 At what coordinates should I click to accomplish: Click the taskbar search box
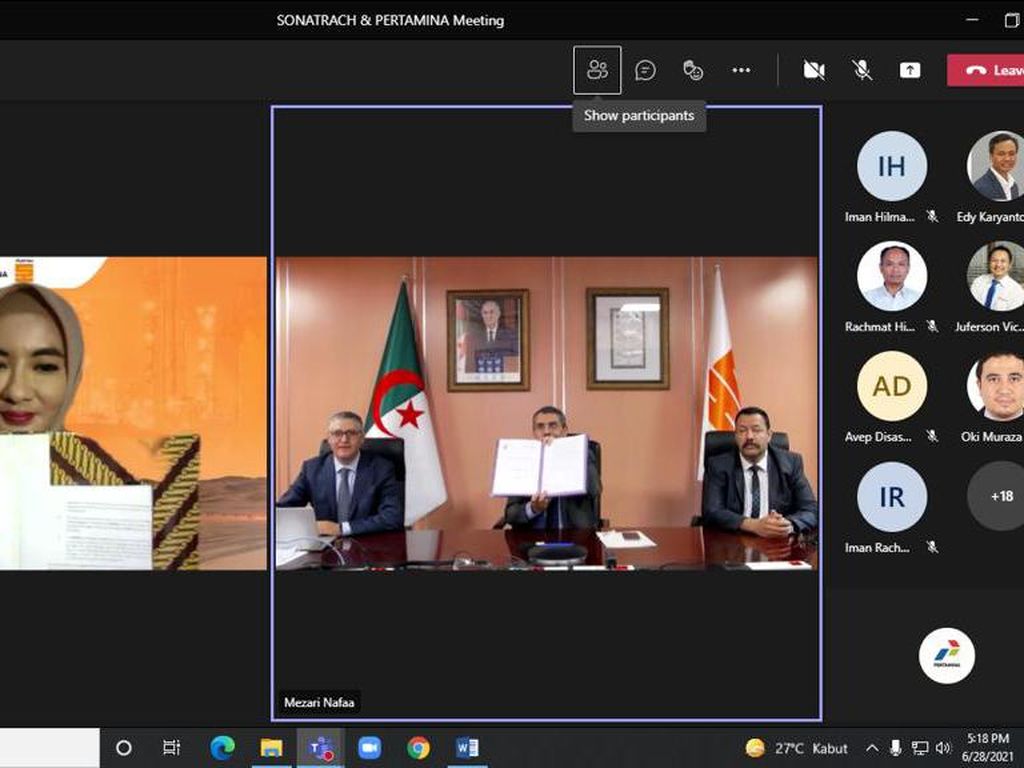pyautogui.click(x=50, y=748)
